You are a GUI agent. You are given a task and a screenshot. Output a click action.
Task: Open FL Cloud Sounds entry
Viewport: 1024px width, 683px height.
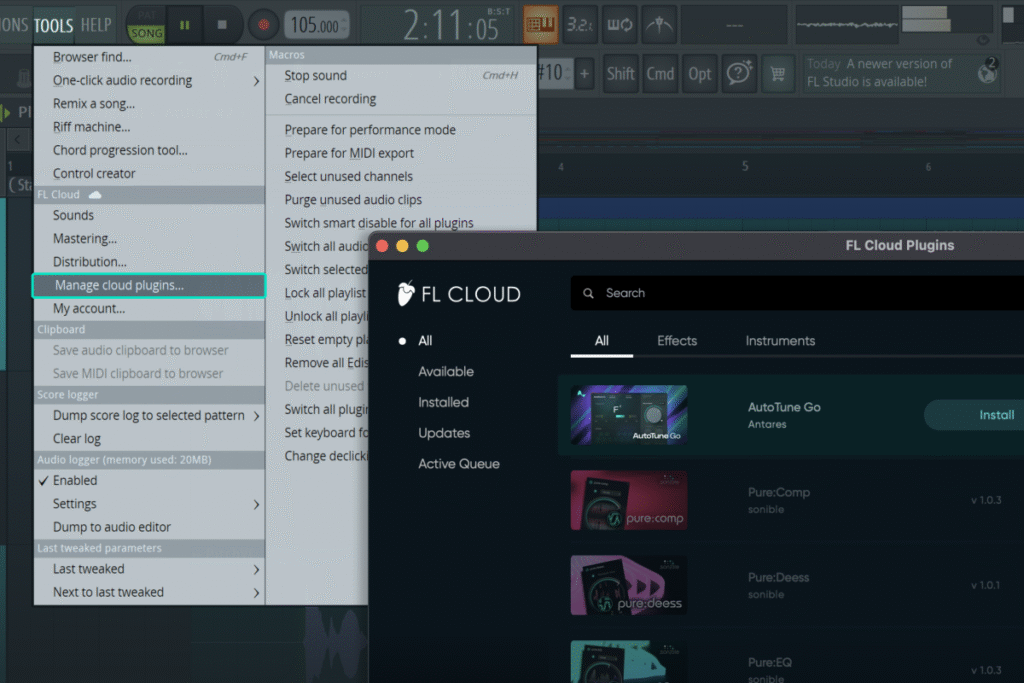[150, 215]
